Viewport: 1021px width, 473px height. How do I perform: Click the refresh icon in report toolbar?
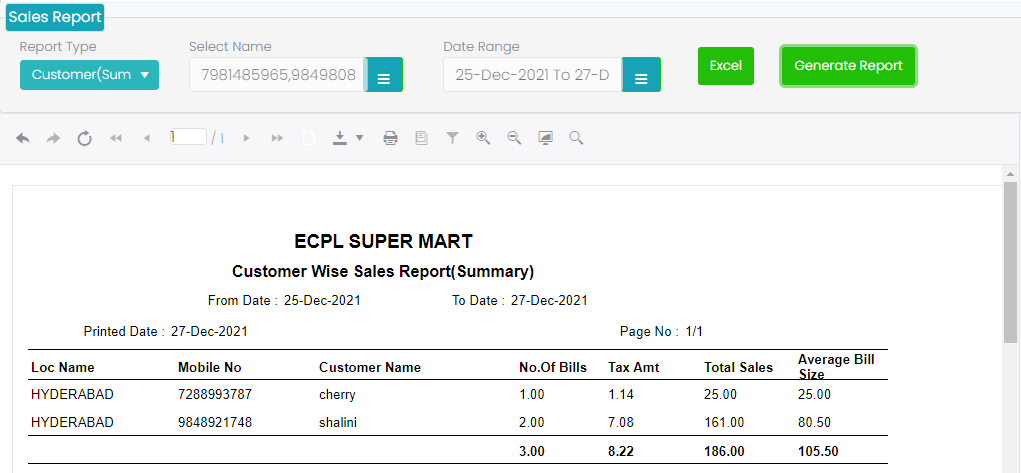coord(85,138)
